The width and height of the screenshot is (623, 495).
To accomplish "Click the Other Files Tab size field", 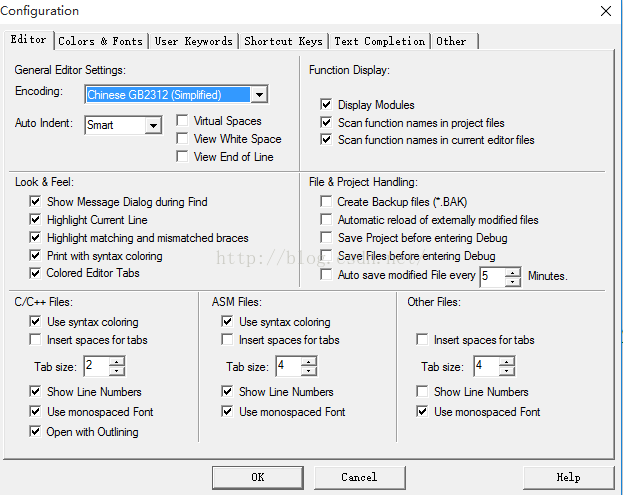I will pyautogui.click(x=486, y=366).
